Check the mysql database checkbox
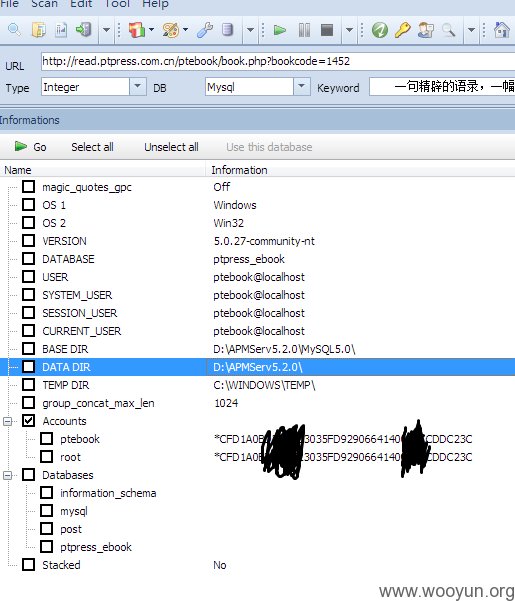The width and height of the screenshot is (515, 601). click(x=46, y=511)
